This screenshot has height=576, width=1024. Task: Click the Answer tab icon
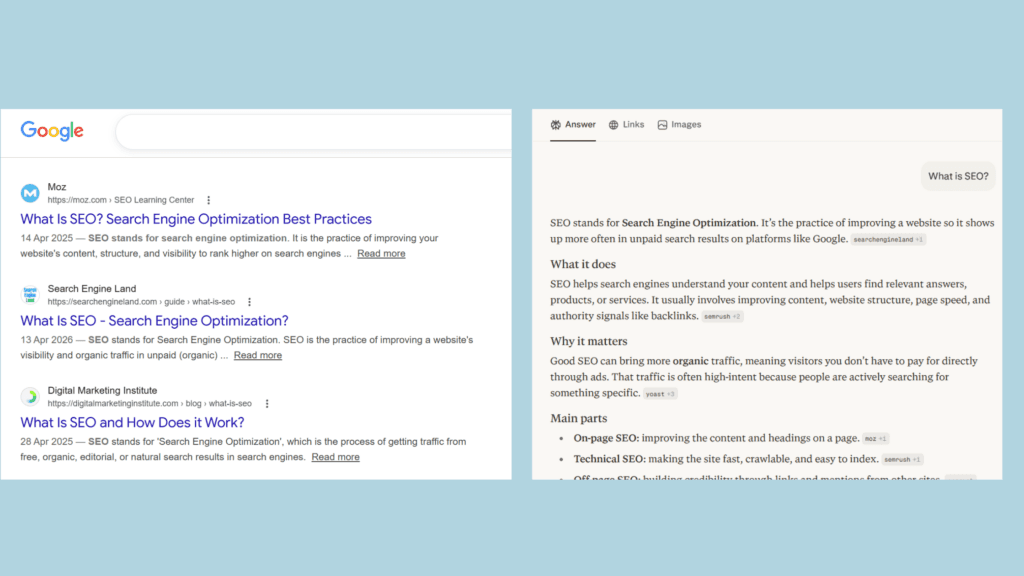coord(556,125)
